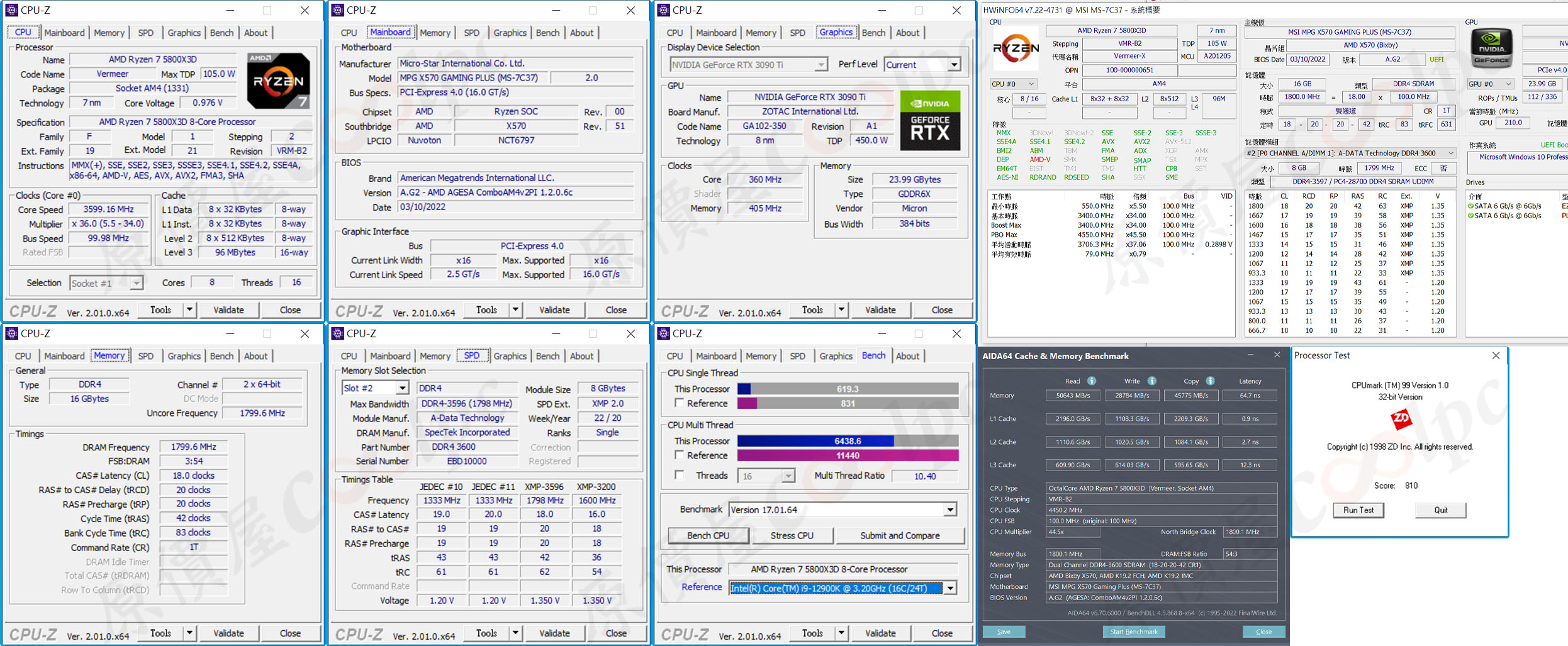
Task: Click CPU-Z title icon in CPU tab window
Action: point(11,10)
